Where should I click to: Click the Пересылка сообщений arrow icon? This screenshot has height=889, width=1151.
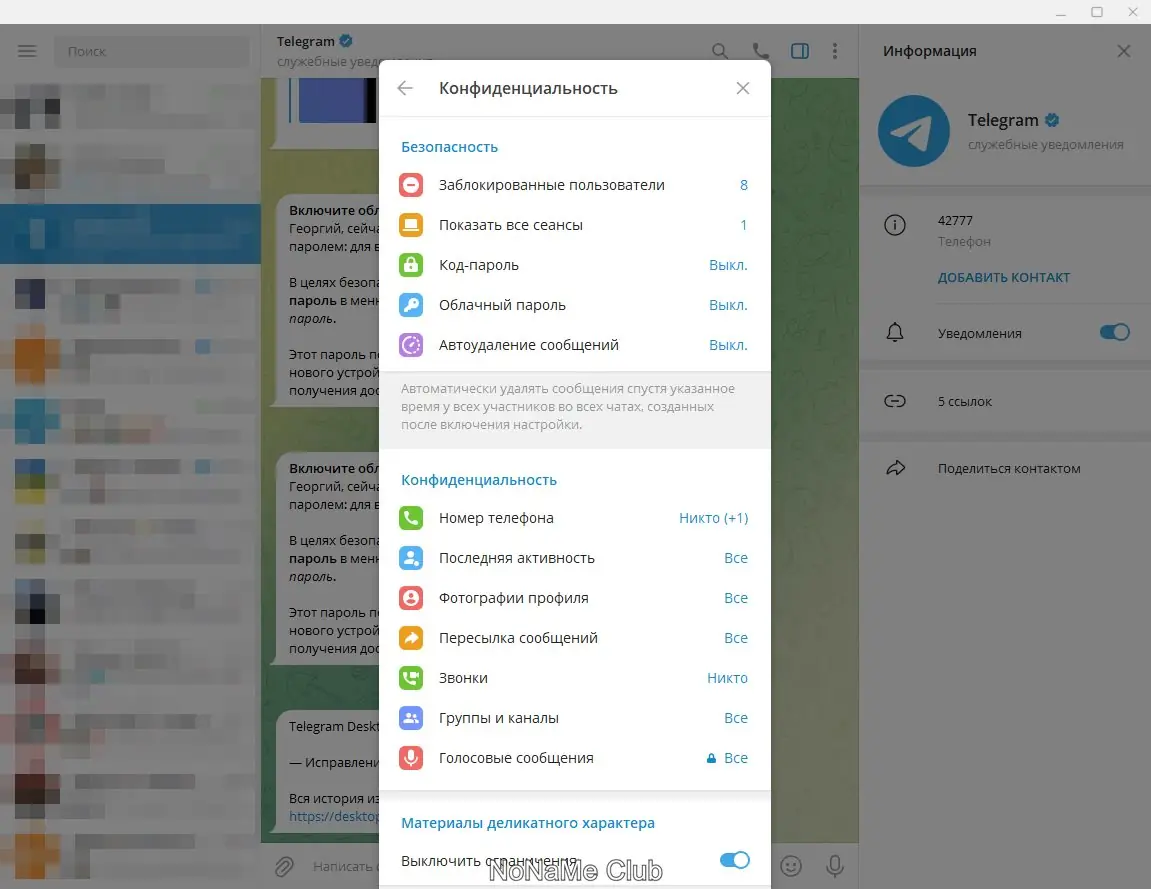pos(411,638)
